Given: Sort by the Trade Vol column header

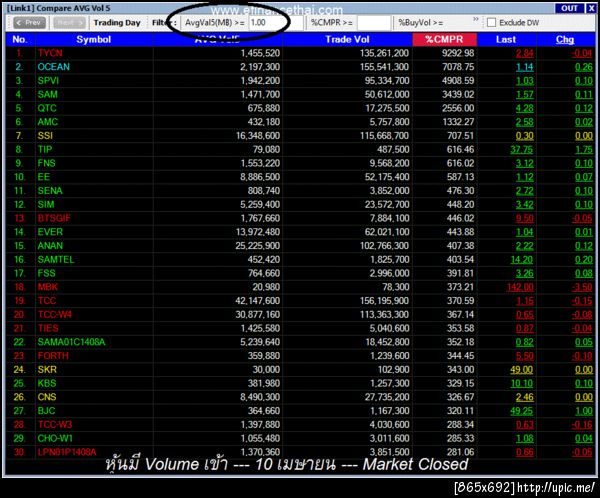Looking at the screenshot, I should 347,39.
